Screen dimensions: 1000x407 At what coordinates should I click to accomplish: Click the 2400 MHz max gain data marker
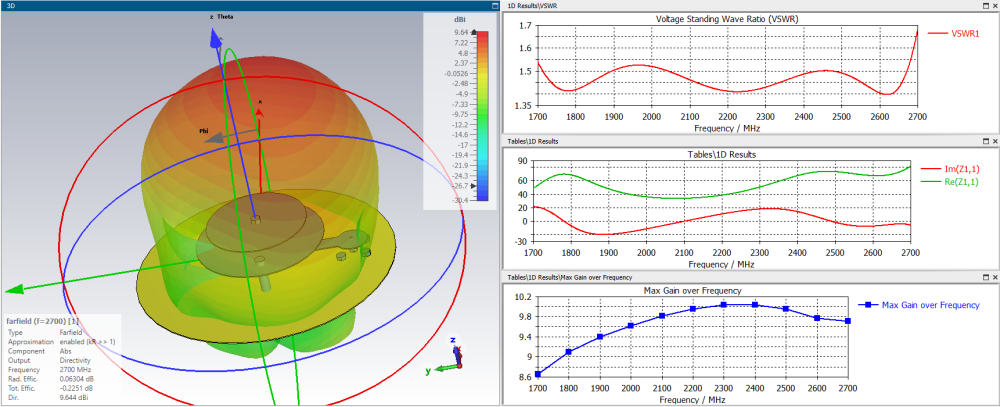755,305
